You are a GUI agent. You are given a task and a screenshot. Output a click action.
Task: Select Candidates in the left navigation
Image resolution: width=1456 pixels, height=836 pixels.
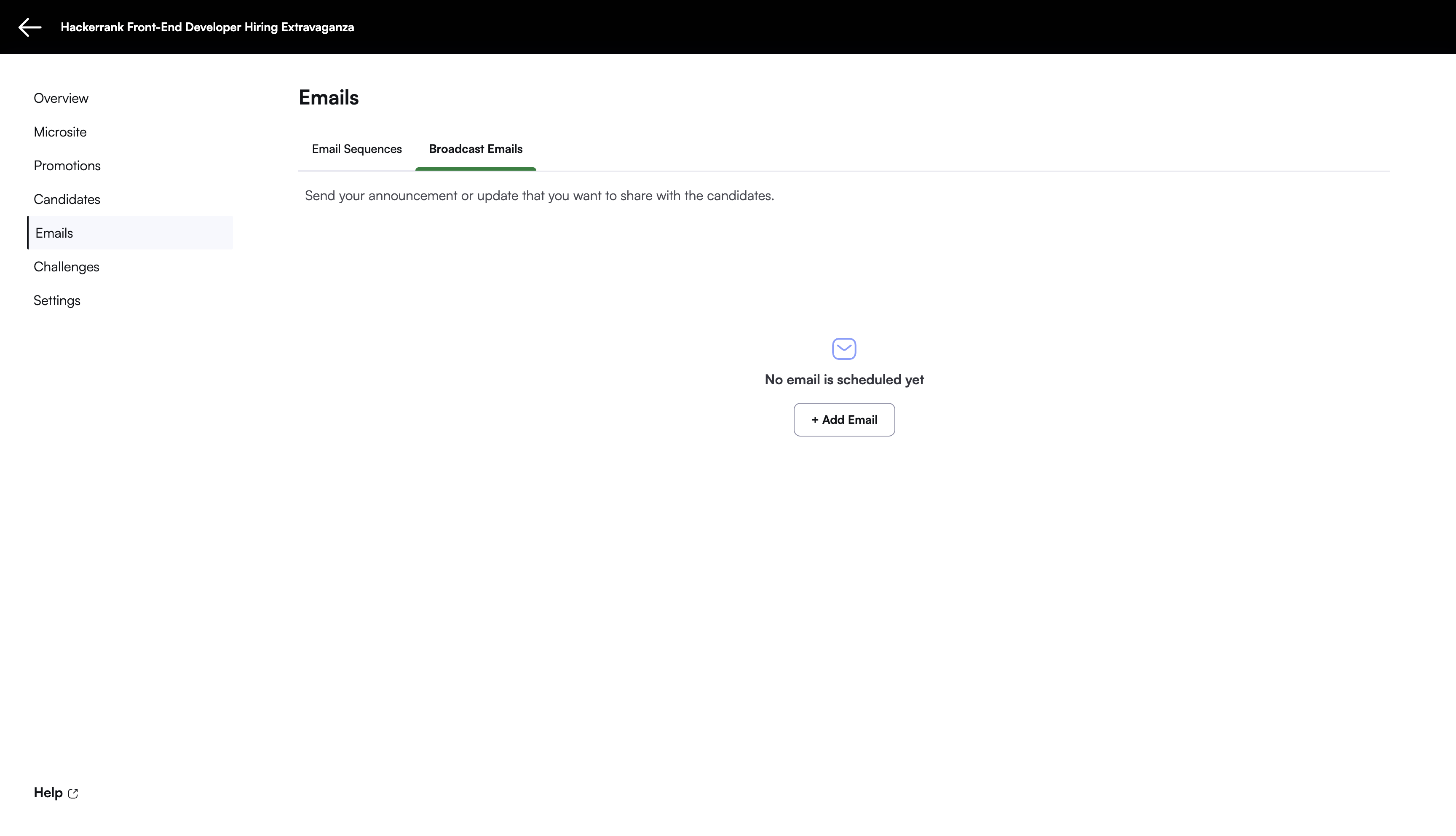(x=67, y=199)
